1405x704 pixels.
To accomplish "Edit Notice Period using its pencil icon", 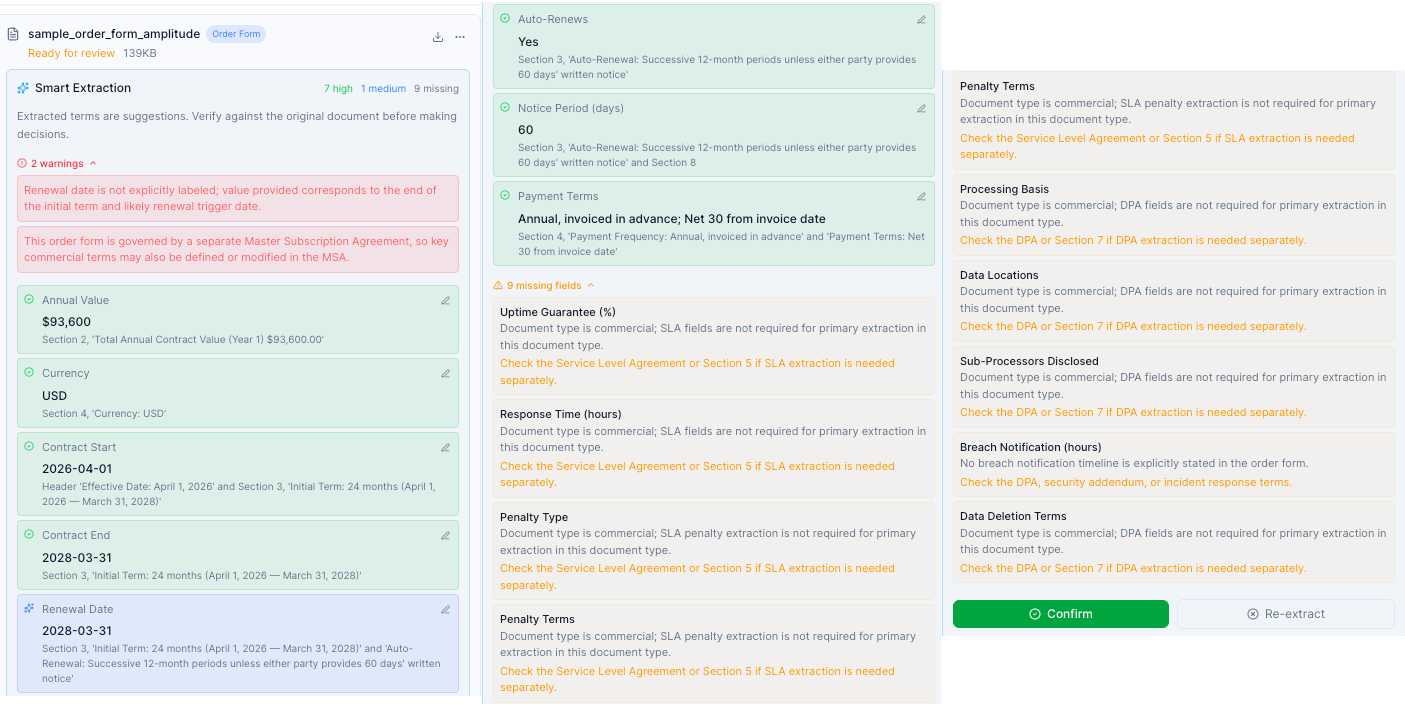I will pos(921,107).
